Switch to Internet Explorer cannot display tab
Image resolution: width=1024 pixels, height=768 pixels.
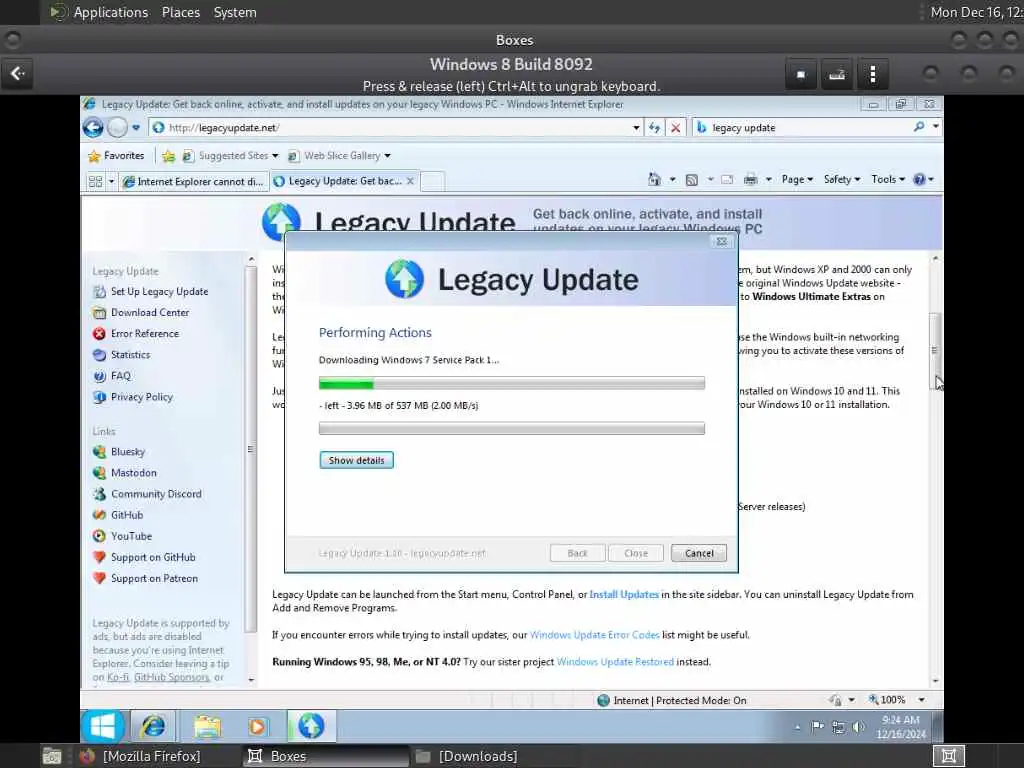click(193, 182)
